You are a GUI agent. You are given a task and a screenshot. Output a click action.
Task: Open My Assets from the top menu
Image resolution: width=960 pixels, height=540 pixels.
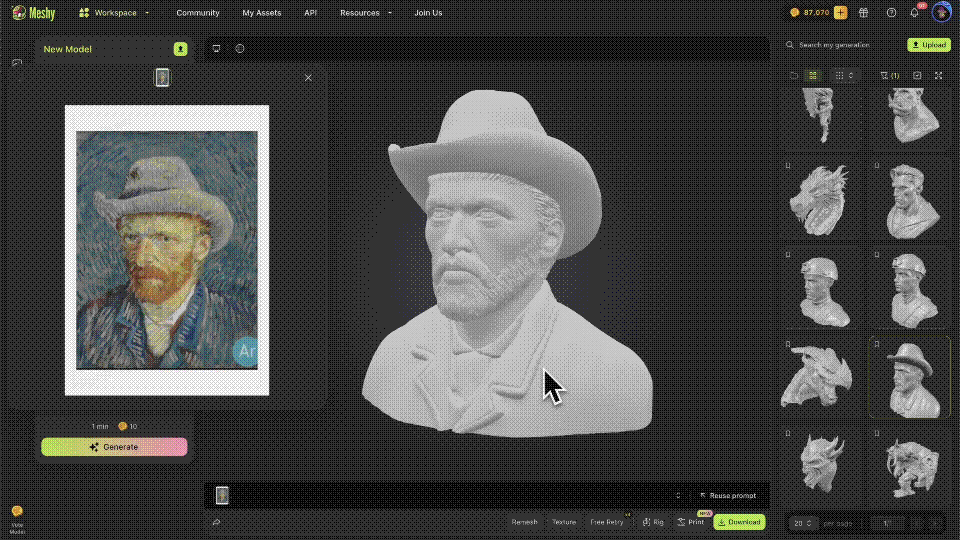pos(261,13)
